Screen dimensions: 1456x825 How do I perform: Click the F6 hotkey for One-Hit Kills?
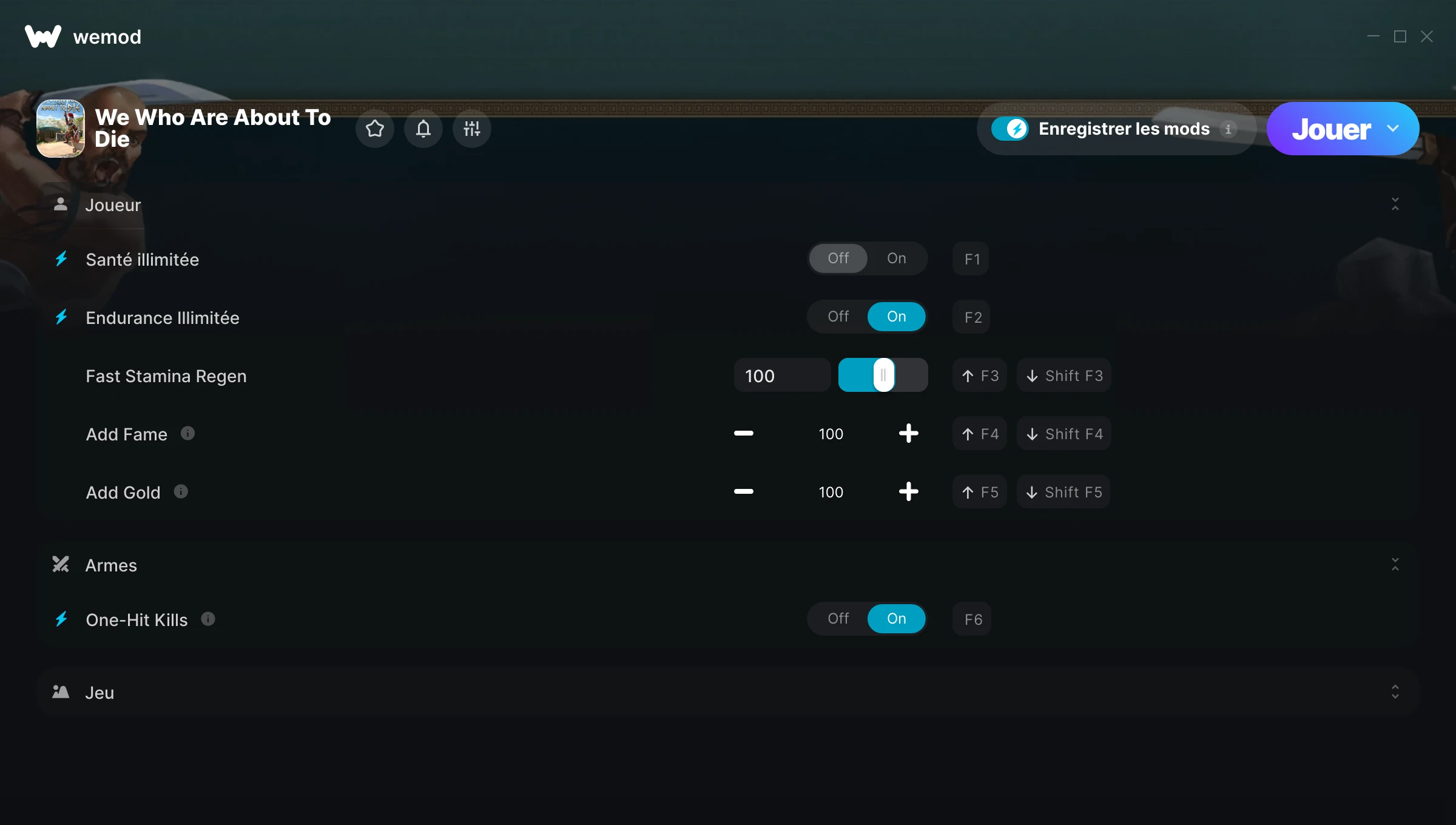[972, 619]
